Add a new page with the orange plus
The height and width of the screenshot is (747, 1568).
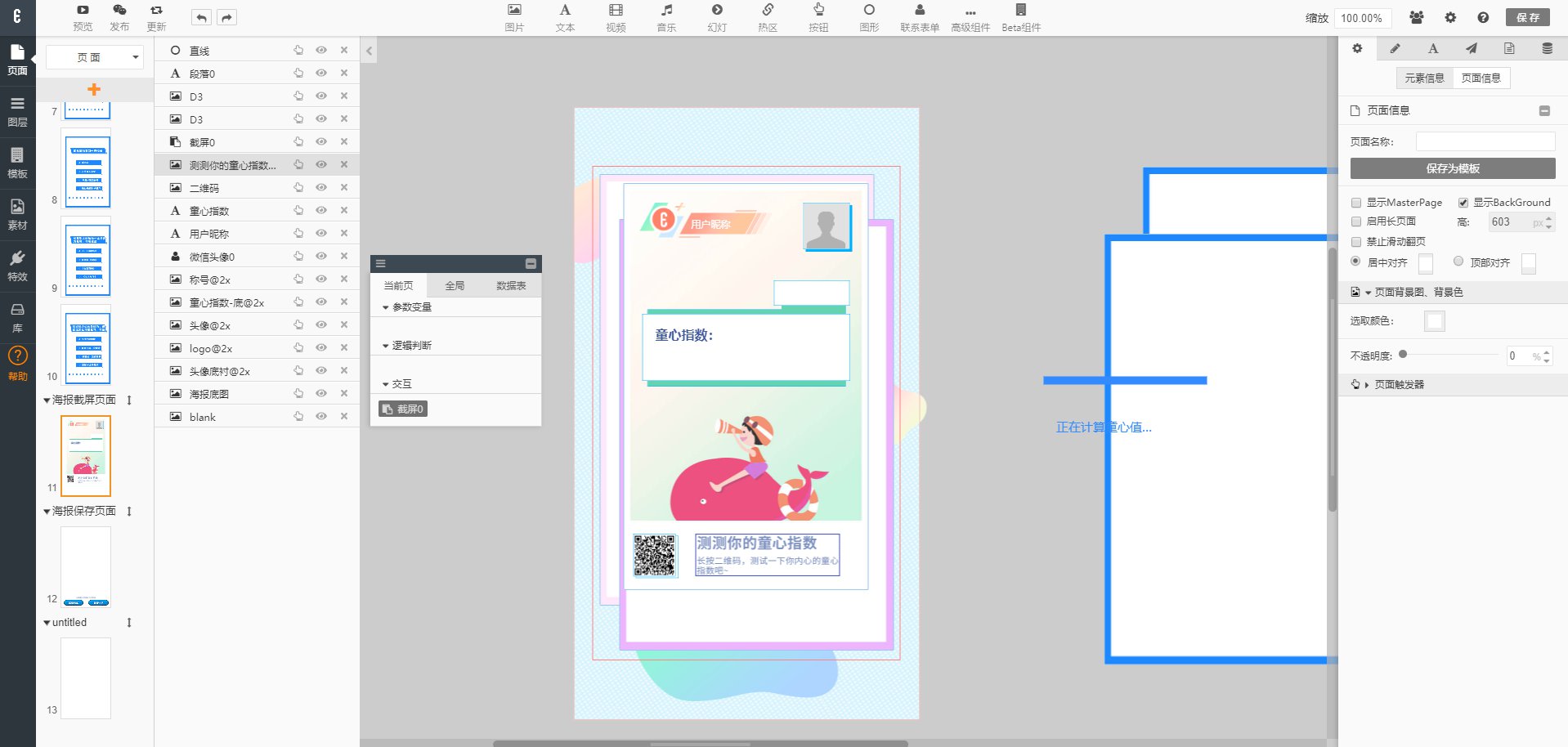tap(94, 89)
